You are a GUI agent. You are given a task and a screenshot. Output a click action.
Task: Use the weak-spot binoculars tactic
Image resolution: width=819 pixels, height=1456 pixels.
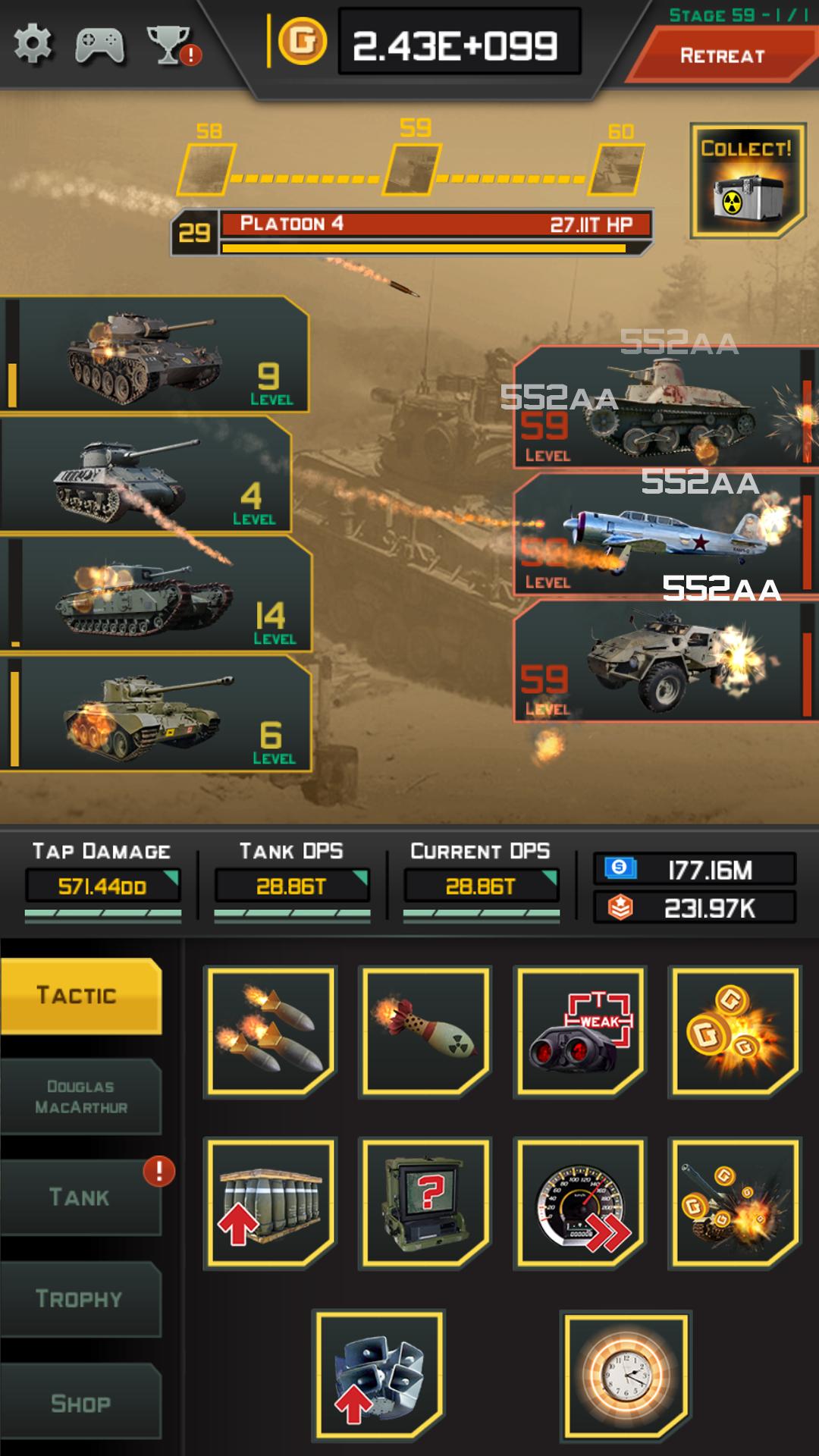pos(580,1031)
